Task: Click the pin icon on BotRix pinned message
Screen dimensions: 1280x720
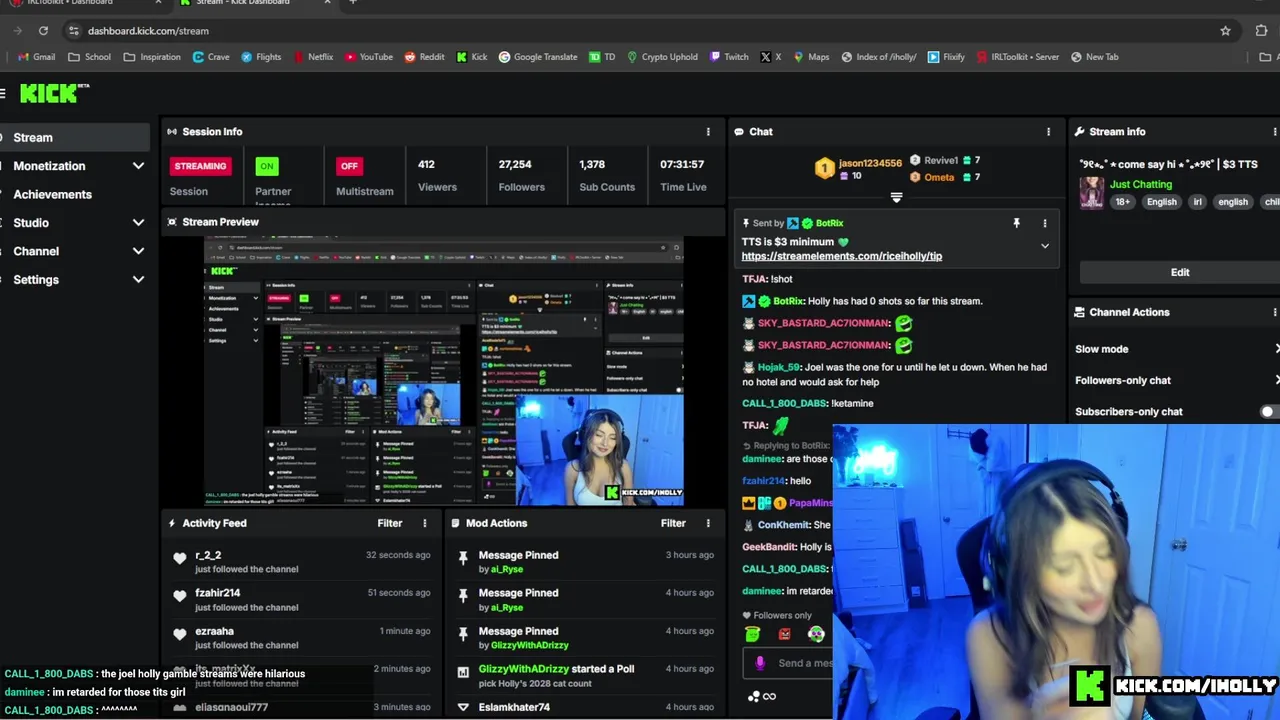Action: click(x=1016, y=223)
